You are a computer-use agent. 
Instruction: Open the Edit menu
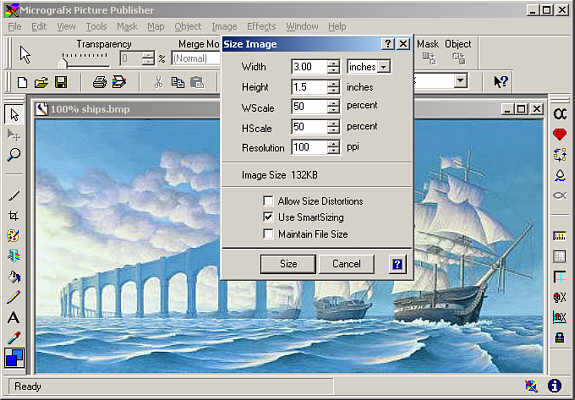click(x=39, y=27)
